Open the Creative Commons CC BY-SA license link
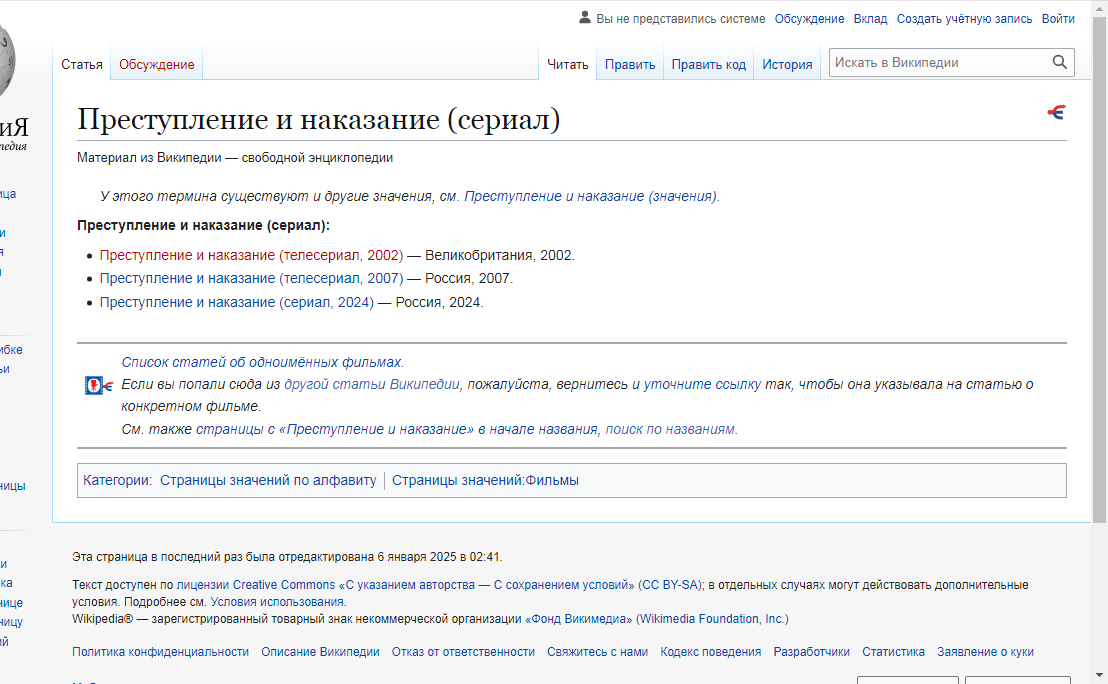 coord(438,585)
